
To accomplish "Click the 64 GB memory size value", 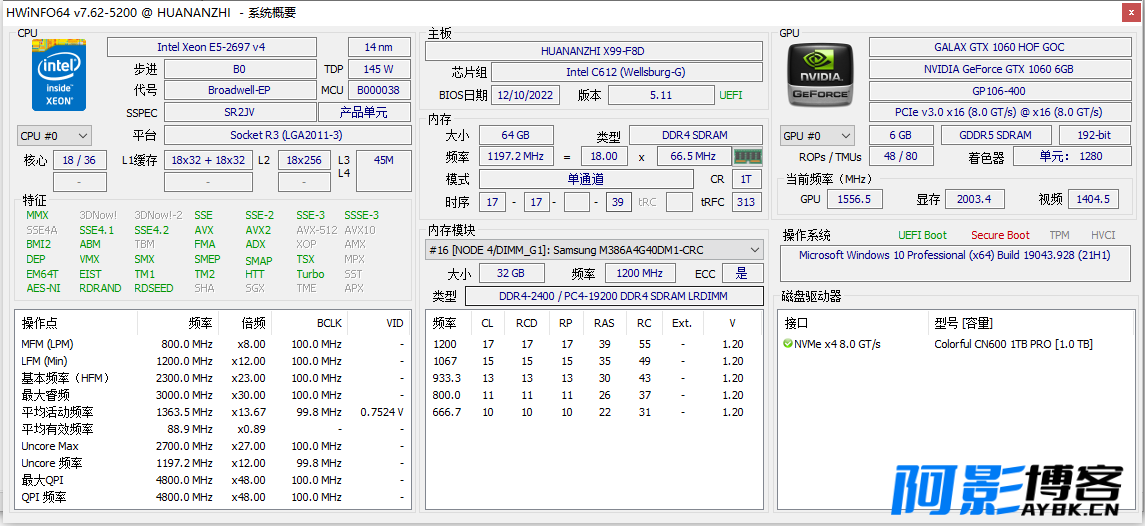I will 516,135.
